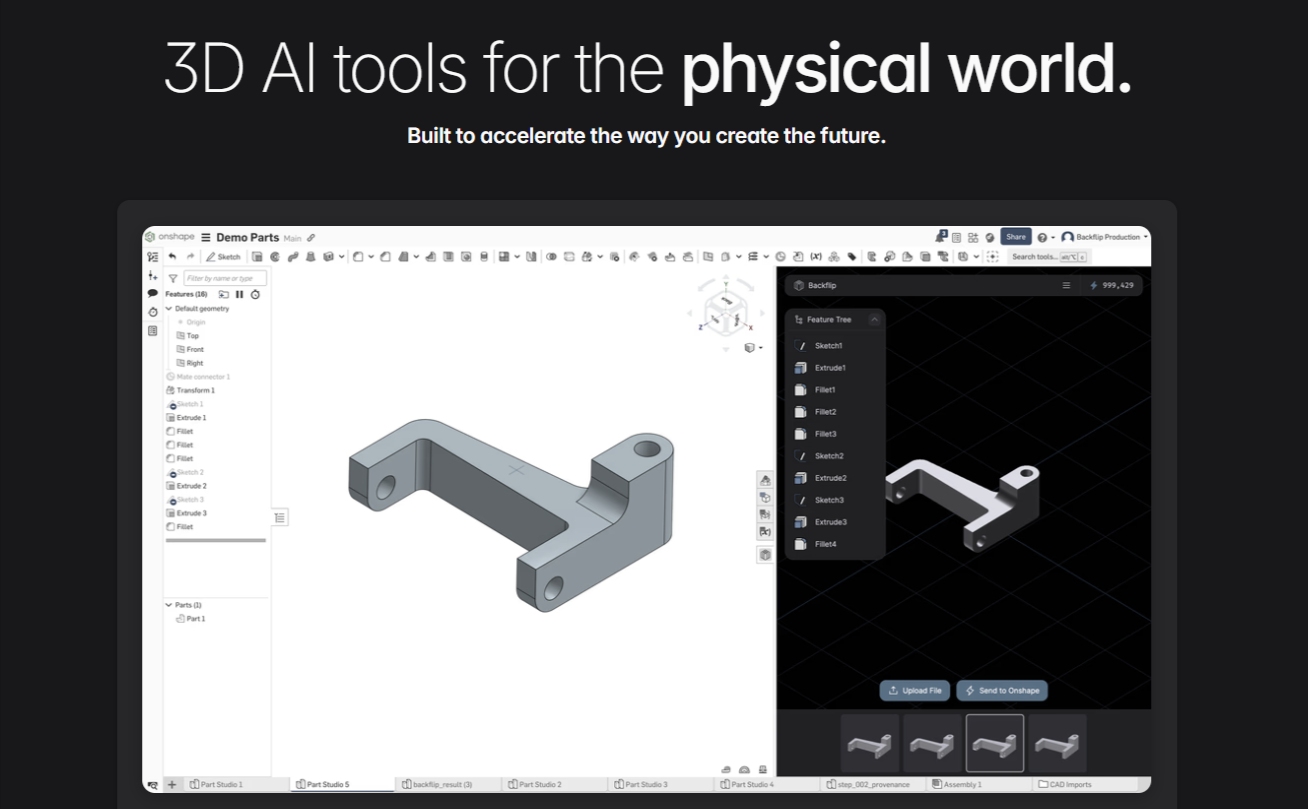Click the Send to Onshape button
This screenshot has height=809, width=1308.
coord(1002,691)
